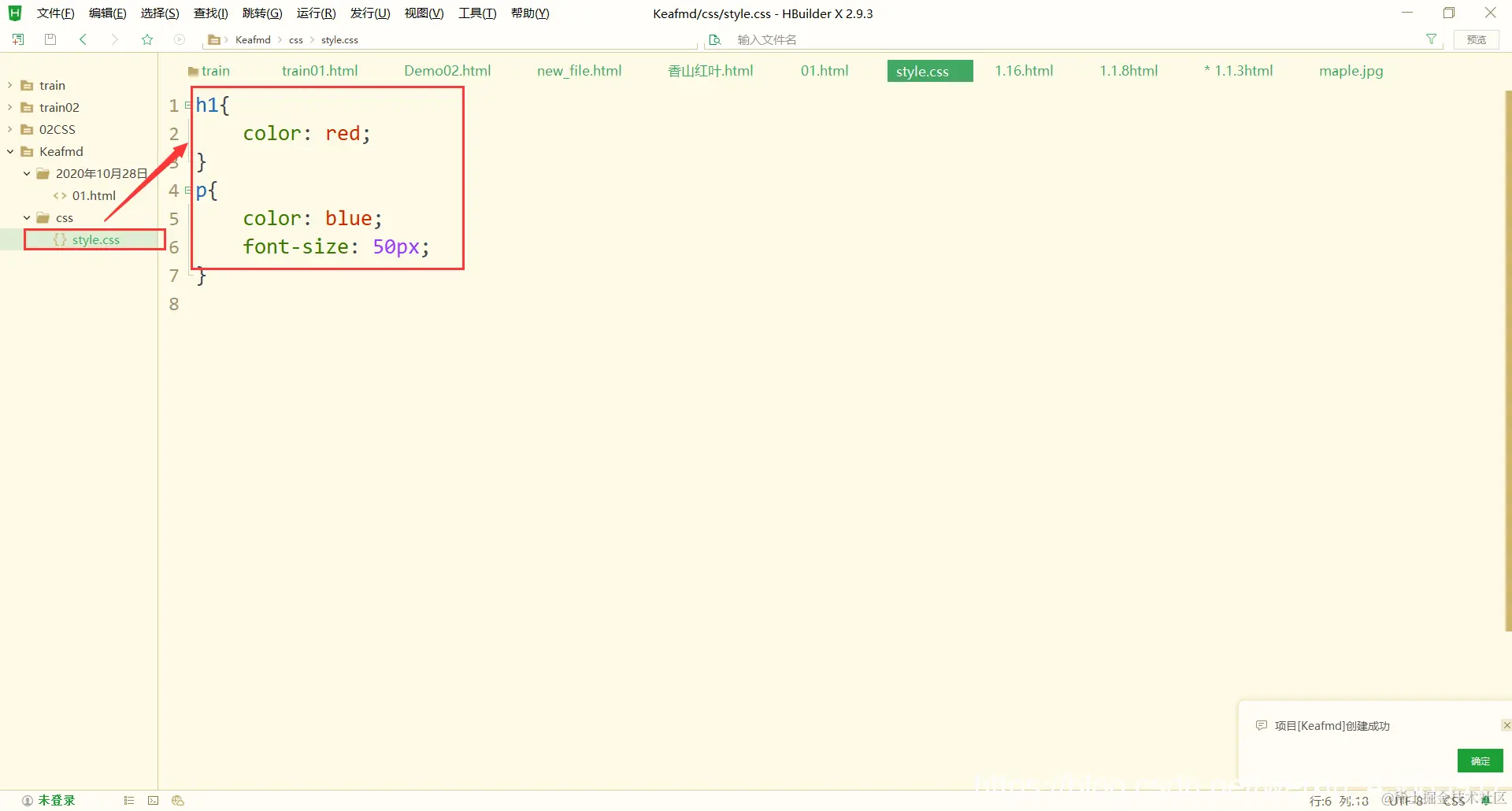Viewport: 1512px width, 811px height.
Task: Switch to the 01.html tab
Action: pos(825,71)
